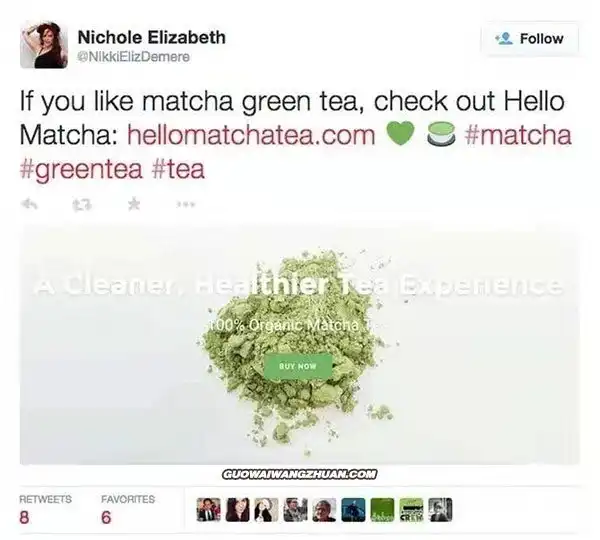Open the matcha powder preview image
Screen dimensions: 600x540
(300, 344)
